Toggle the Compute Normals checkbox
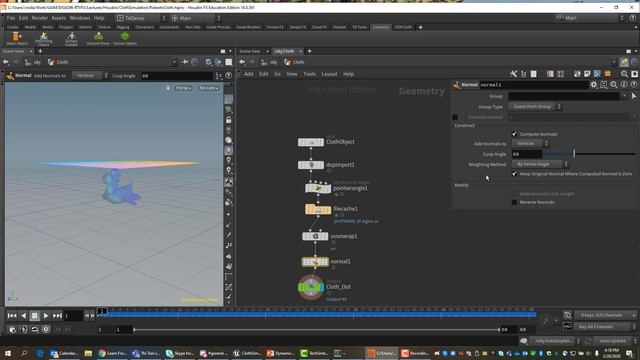The width and height of the screenshot is (640, 360). pos(514,134)
